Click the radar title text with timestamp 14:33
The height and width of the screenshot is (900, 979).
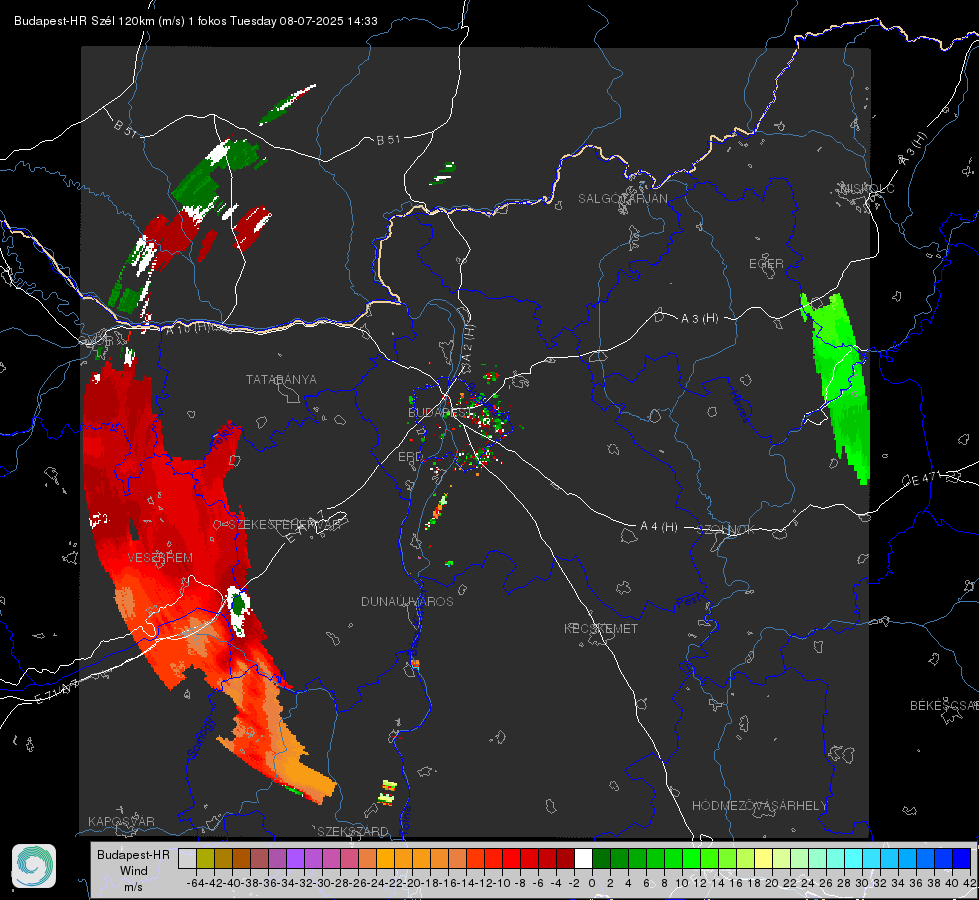point(195,21)
